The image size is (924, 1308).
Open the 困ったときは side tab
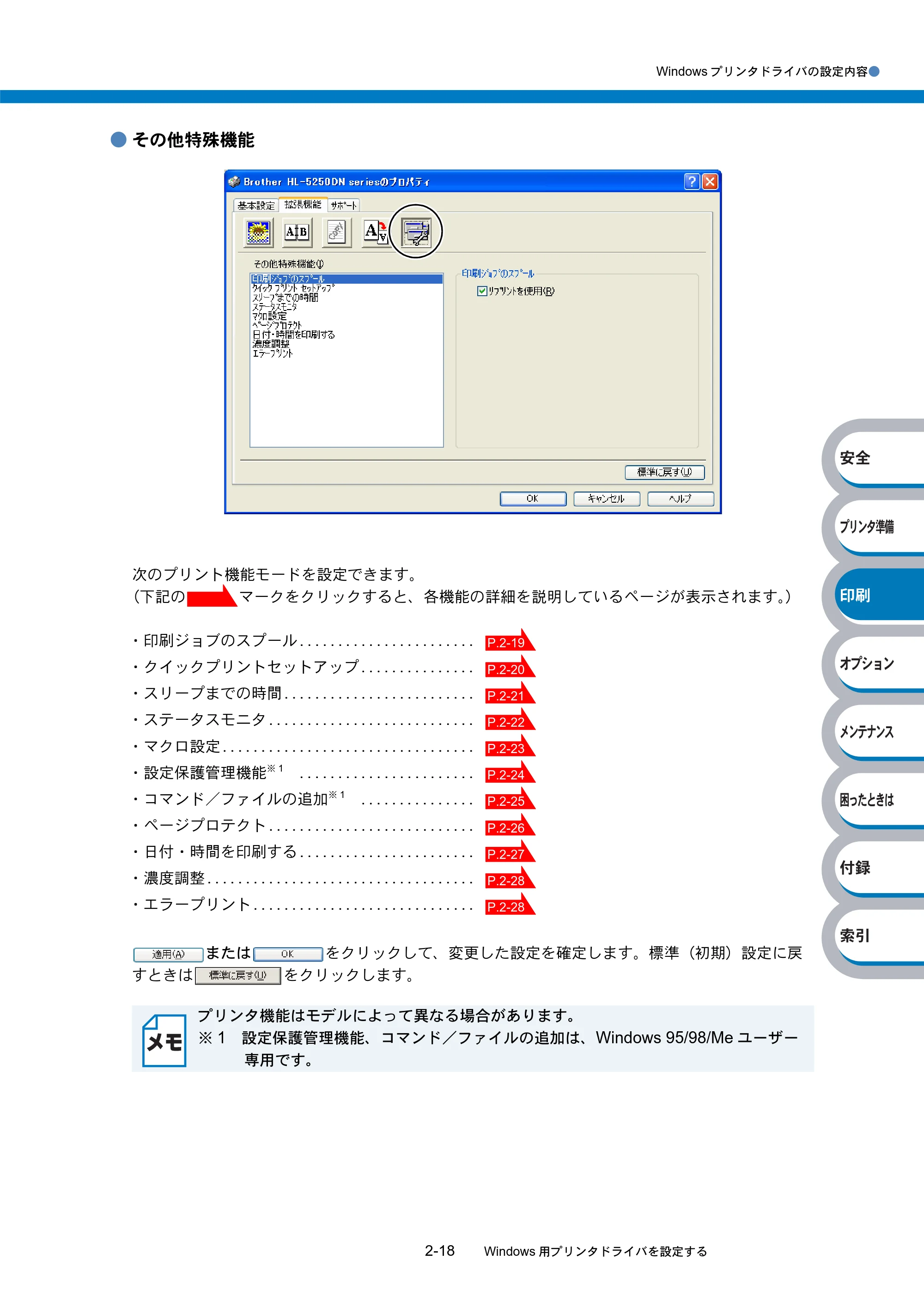pos(878,799)
